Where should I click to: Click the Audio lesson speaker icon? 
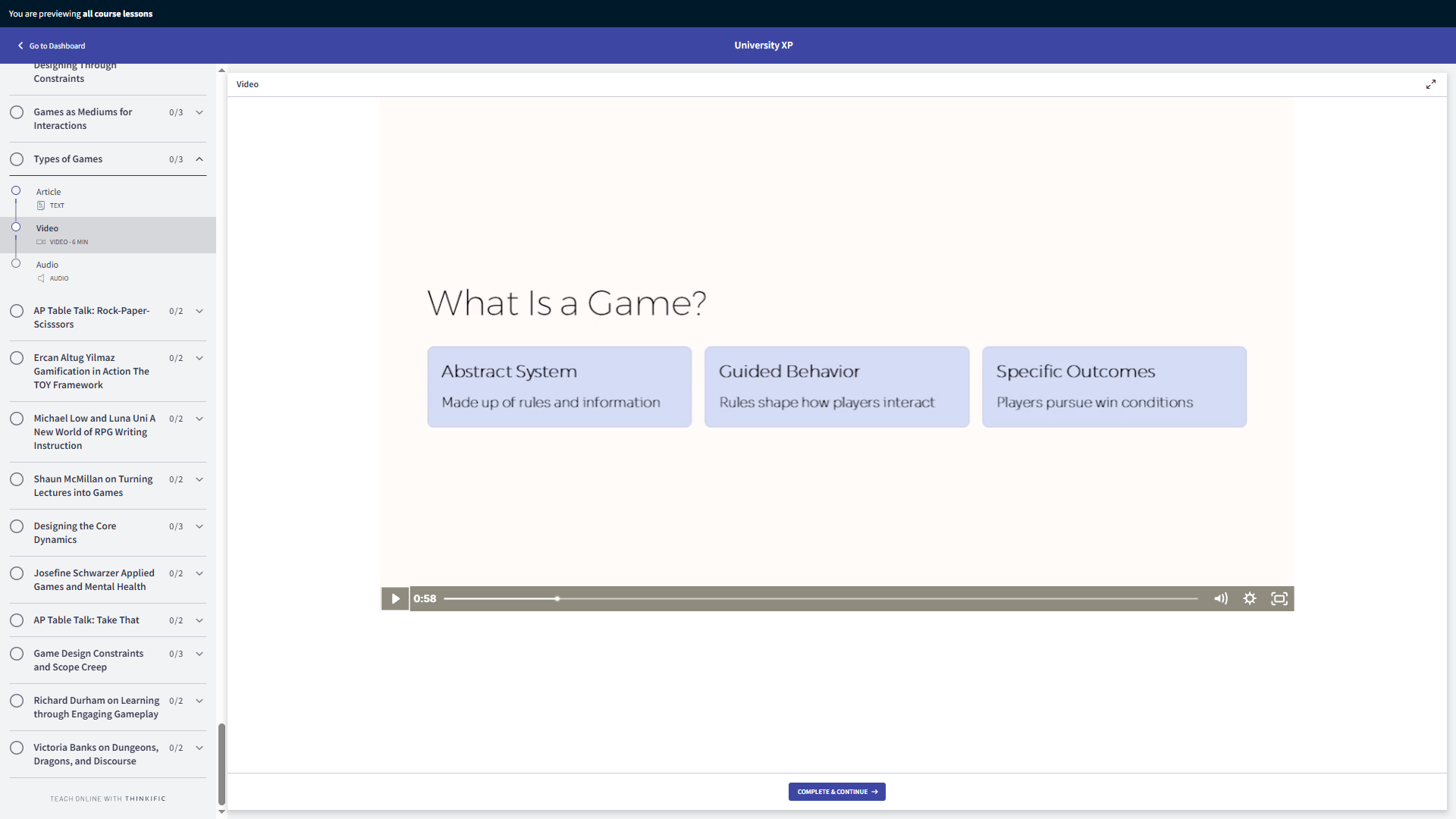41,278
